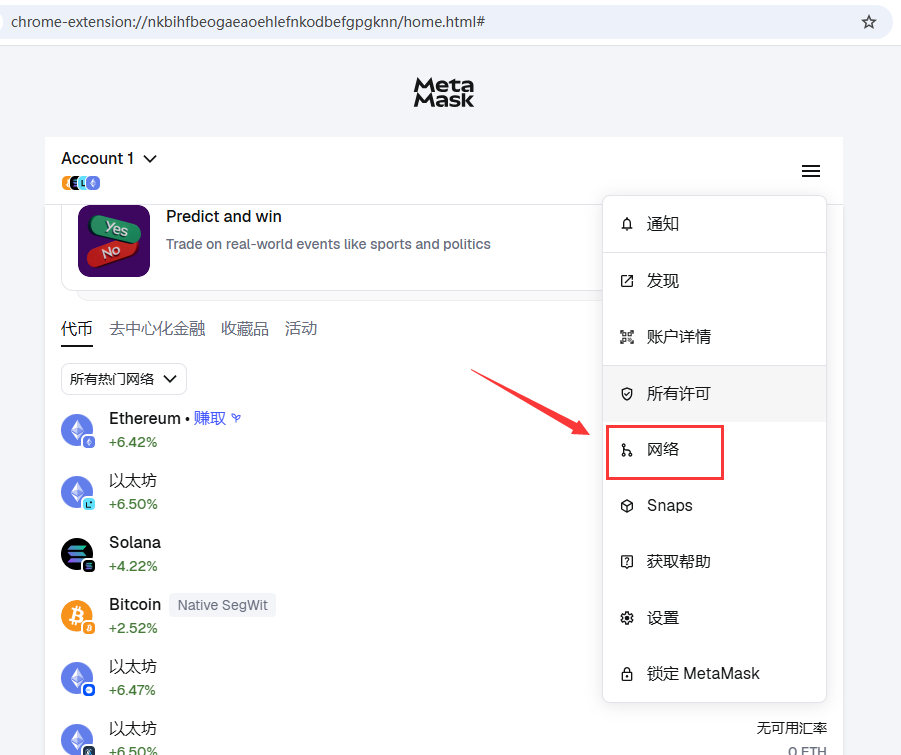Click the account network avatars under Account 1

(81, 183)
